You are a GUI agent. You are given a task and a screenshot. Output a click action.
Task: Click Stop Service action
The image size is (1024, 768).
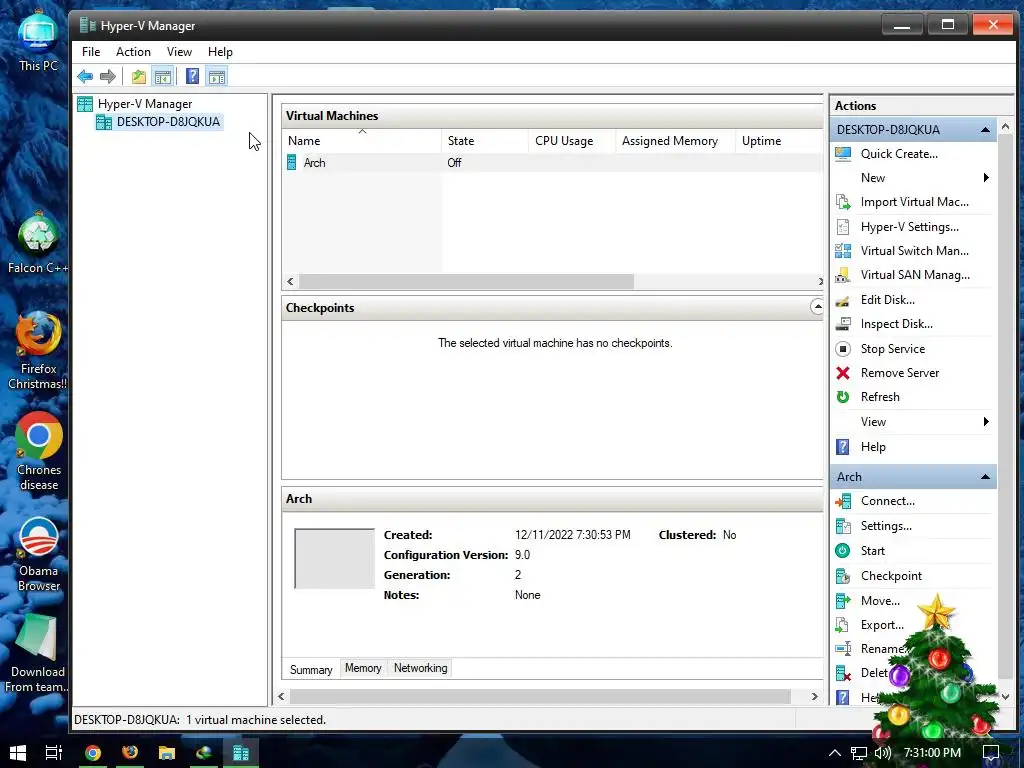pos(892,349)
